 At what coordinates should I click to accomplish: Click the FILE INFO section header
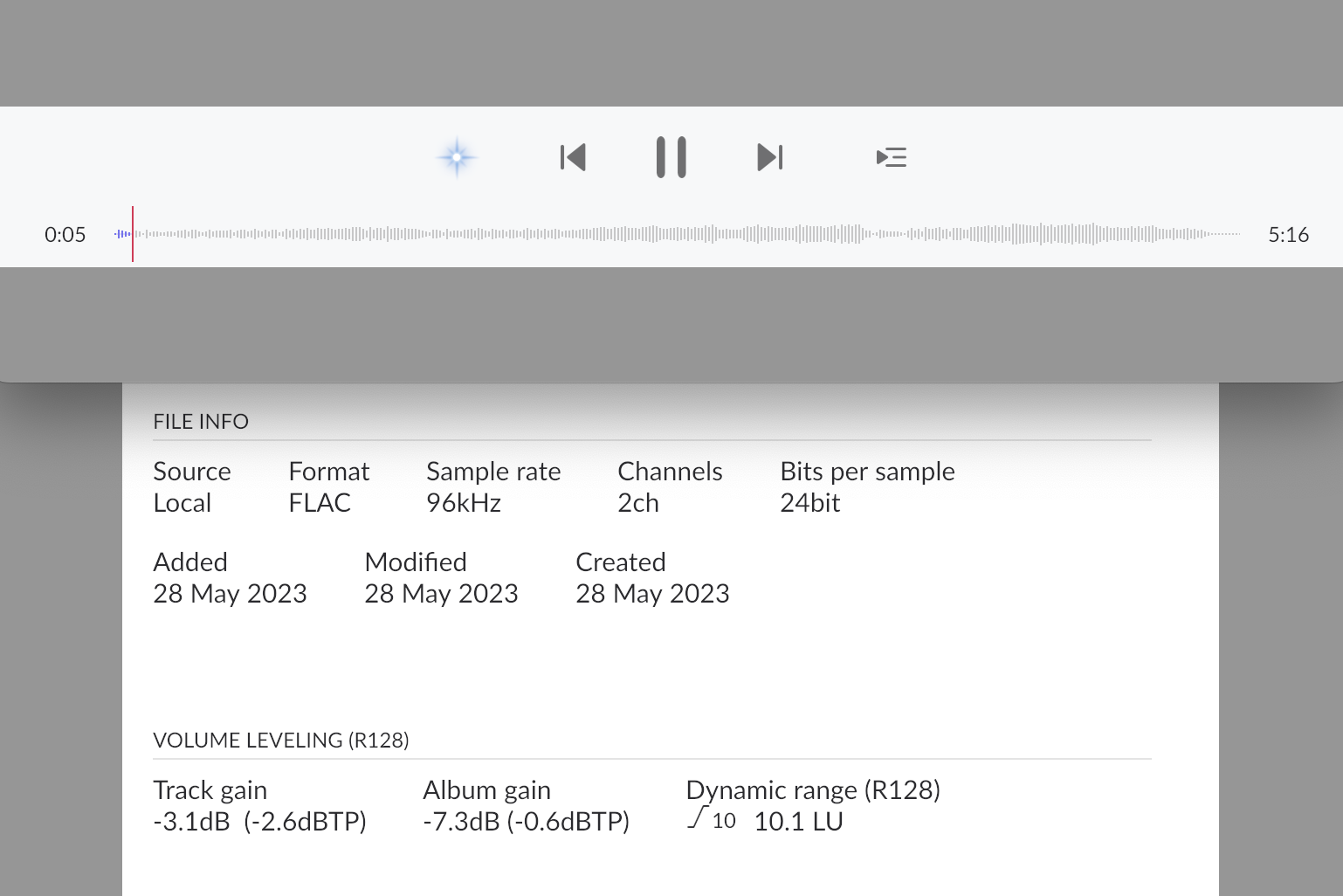pos(201,422)
